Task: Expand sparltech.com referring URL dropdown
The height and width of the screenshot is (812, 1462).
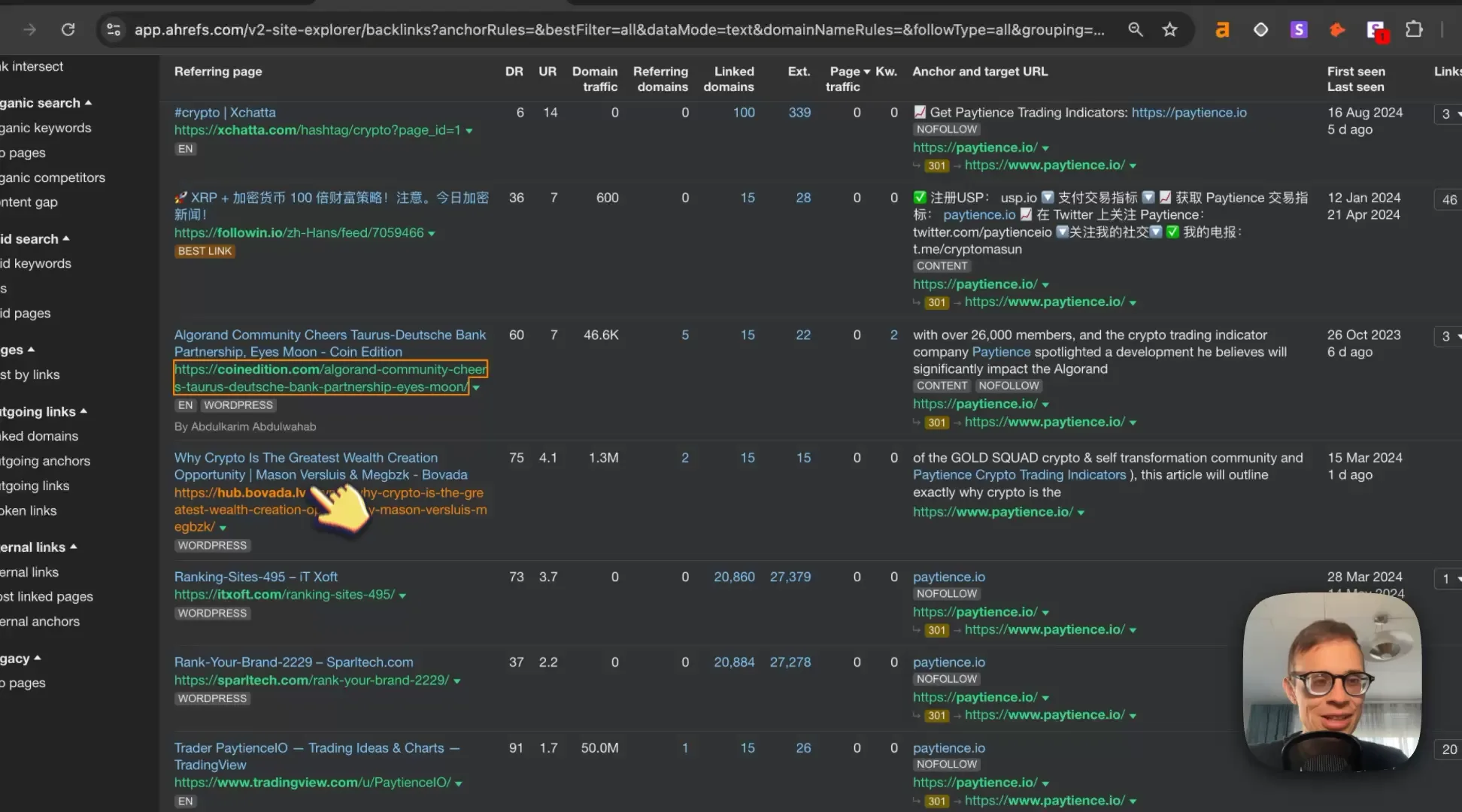Action: (x=456, y=681)
